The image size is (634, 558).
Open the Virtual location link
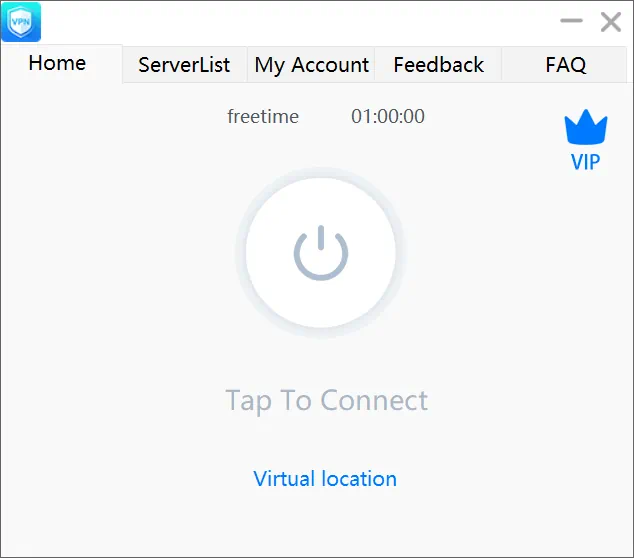point(325,479)
